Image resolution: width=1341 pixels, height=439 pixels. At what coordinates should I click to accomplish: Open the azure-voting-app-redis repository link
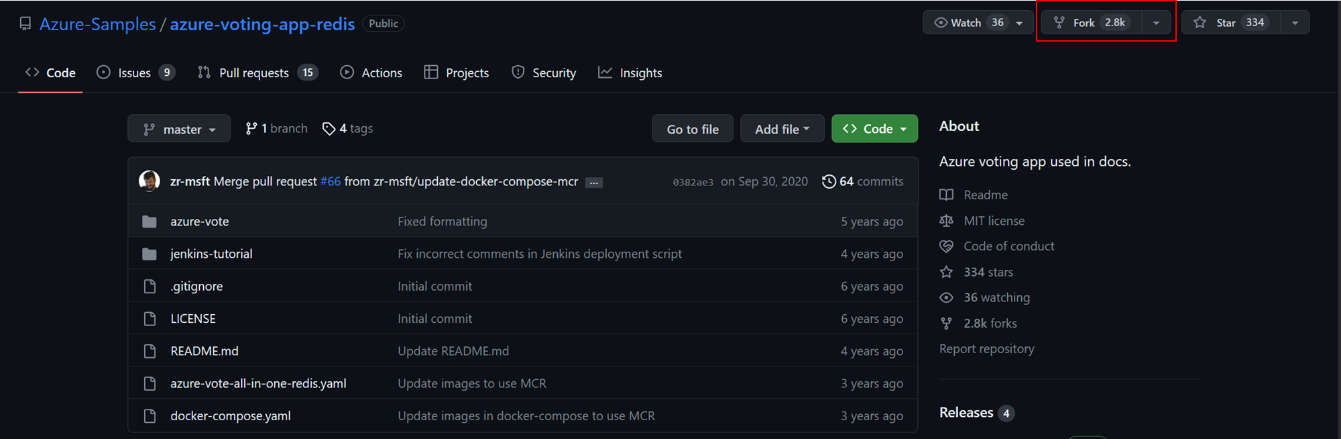tap(262, 24)
